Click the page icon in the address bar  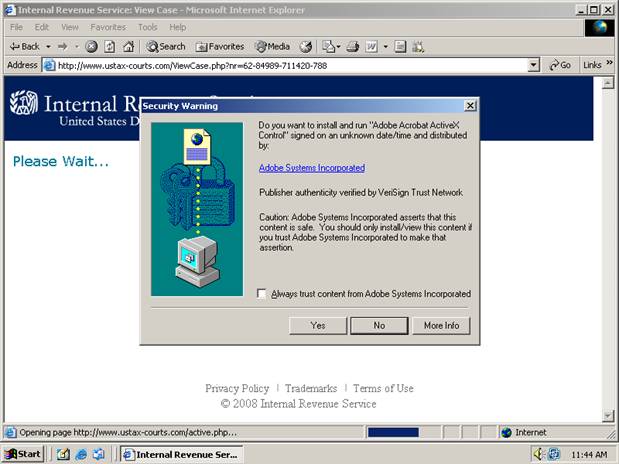(49, 65)
